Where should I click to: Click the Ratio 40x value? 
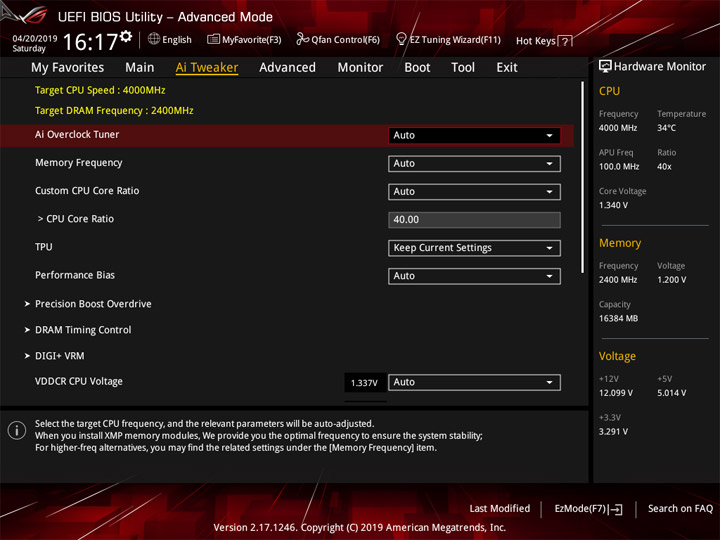coord(664,167)
